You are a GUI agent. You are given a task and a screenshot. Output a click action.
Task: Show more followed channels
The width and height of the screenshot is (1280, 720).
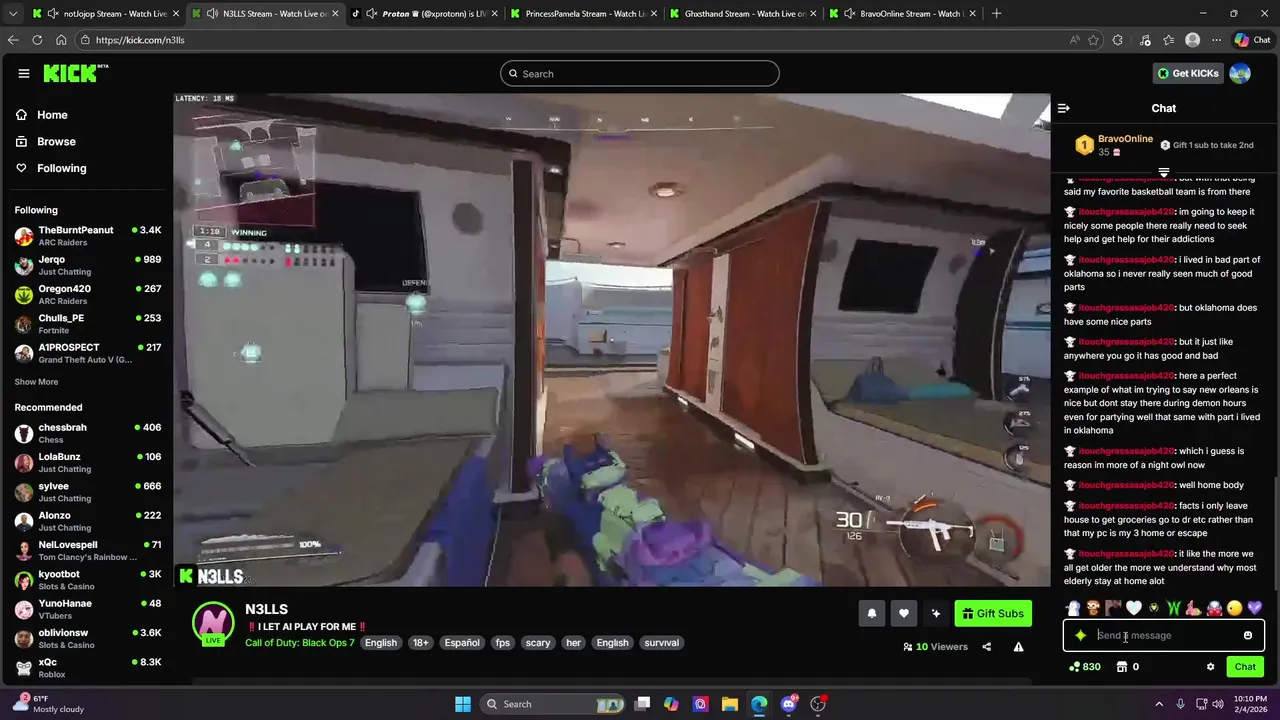coord(36,382)
